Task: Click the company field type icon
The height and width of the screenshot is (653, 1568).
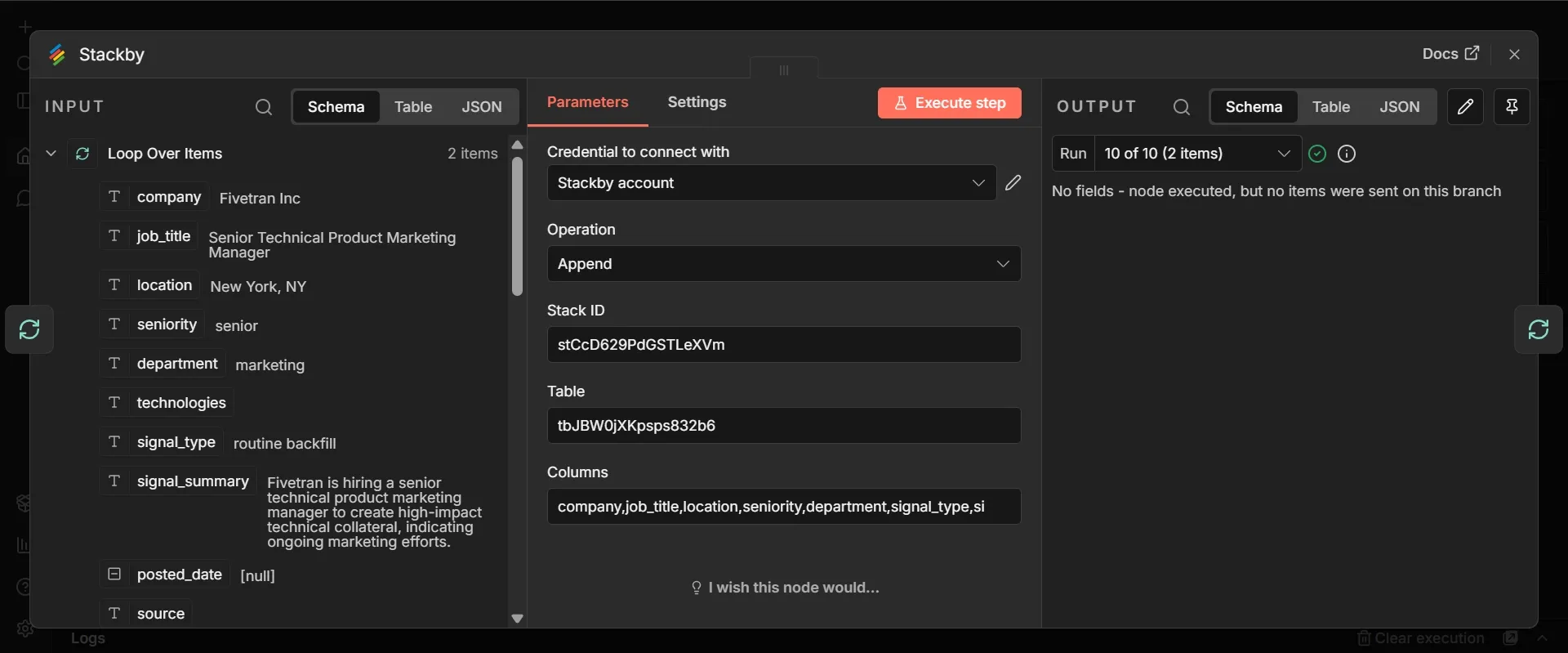Action: (114, 197)
